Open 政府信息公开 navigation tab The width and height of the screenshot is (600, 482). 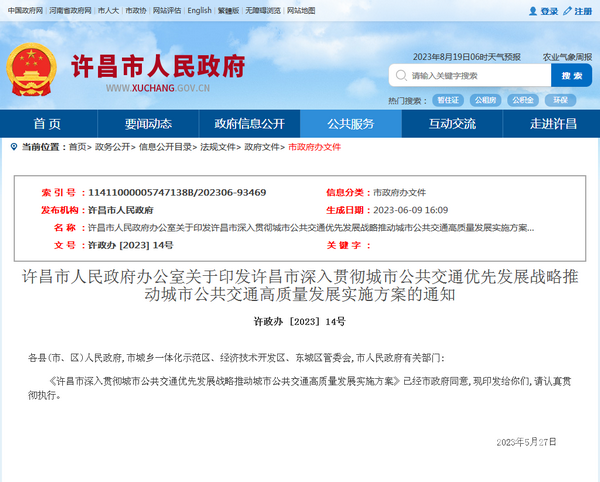[249, 124]
